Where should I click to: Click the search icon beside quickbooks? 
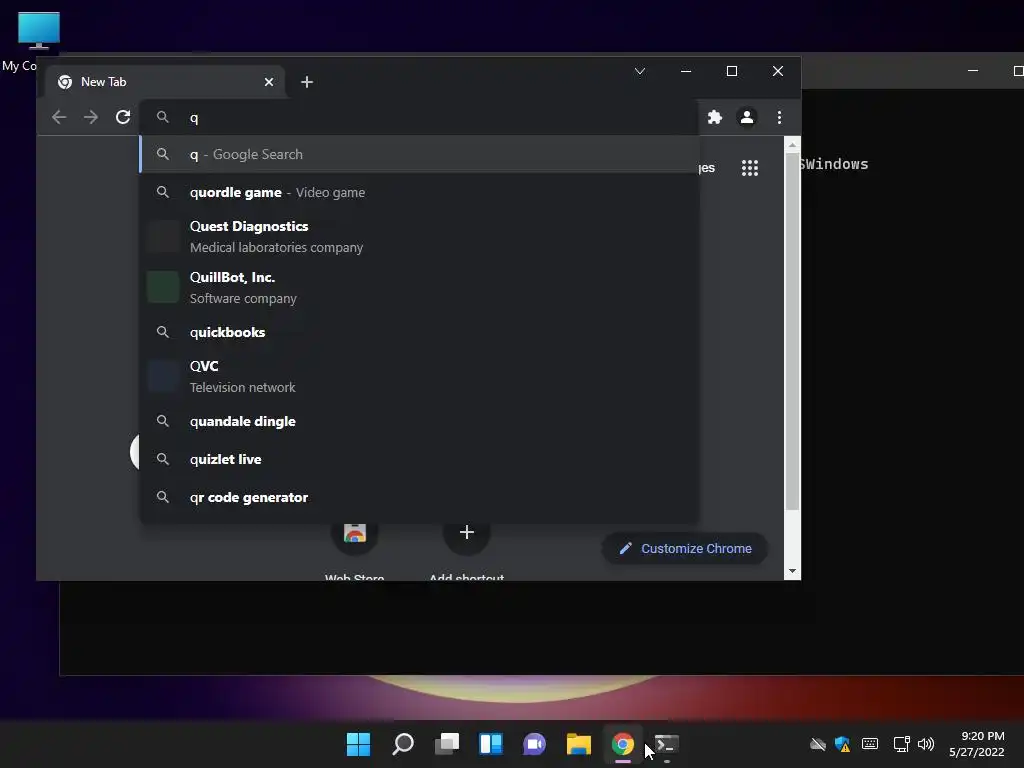(x=163, y=332)
